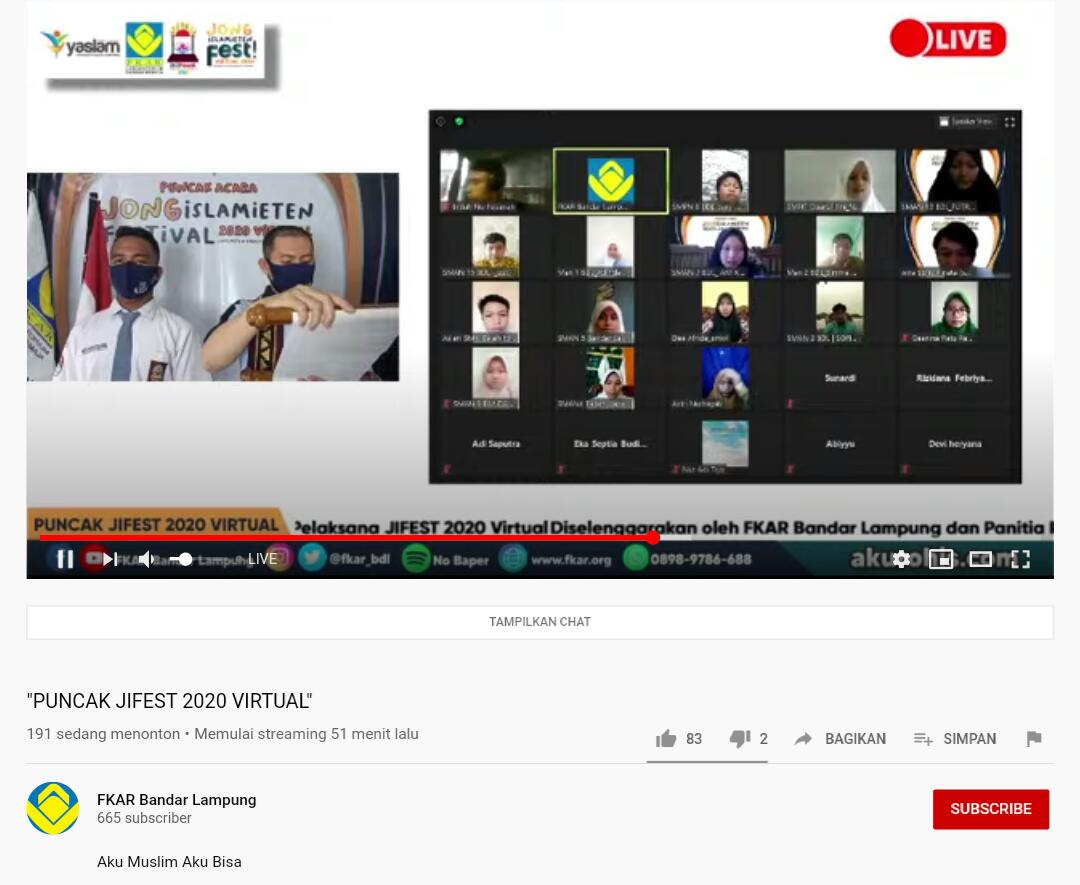Skip to the next video

110,559
